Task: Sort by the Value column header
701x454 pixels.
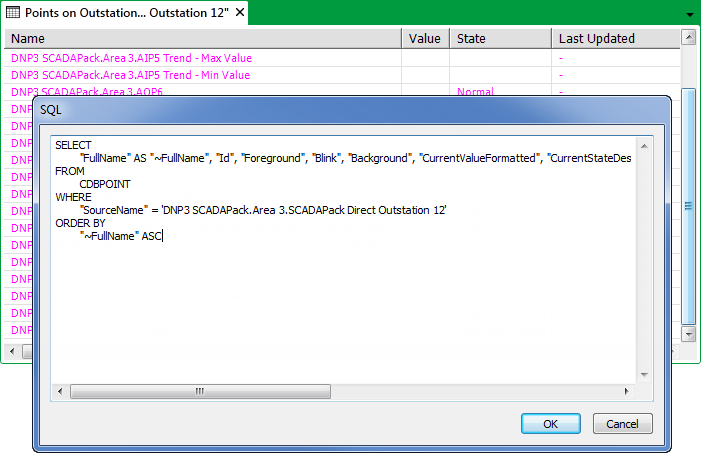Action: pos(426,38)
